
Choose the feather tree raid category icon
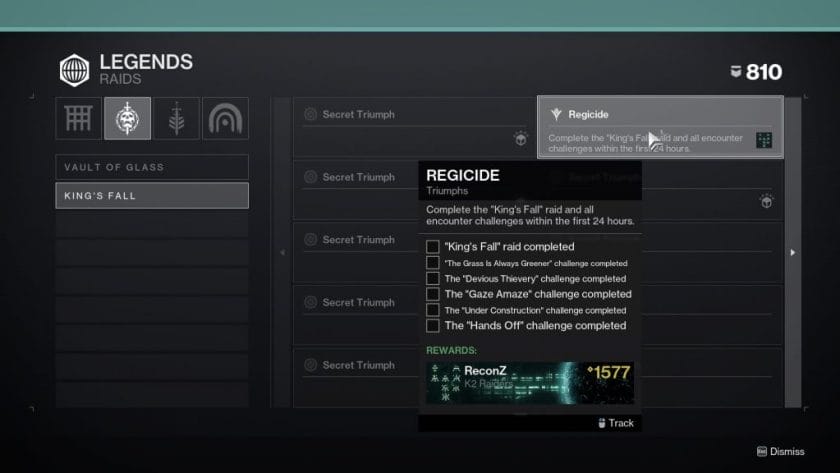click(176, 118)
